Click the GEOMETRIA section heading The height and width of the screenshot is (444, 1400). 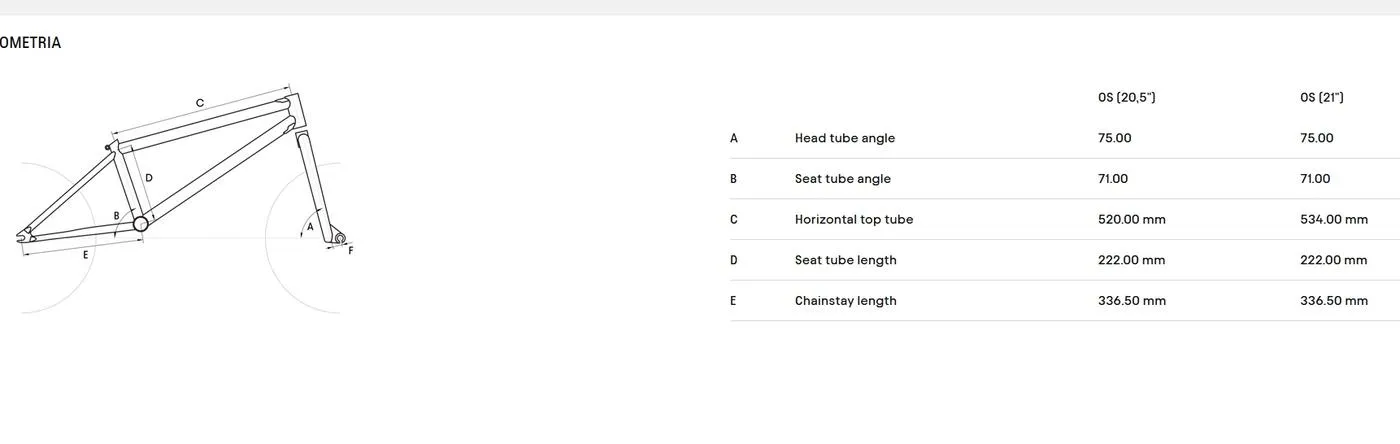(x=30, y=43)
